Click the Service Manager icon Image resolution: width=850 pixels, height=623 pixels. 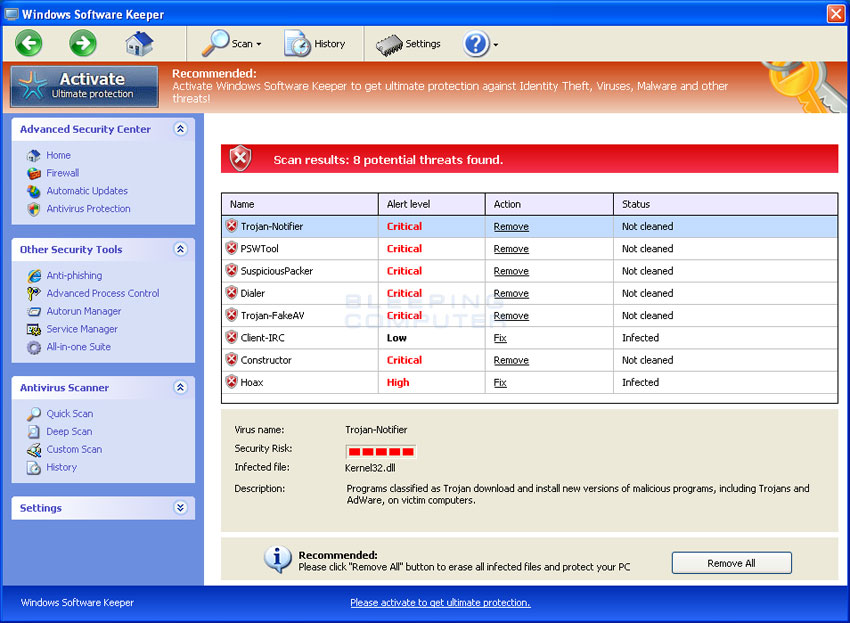[x=34, y=330]
